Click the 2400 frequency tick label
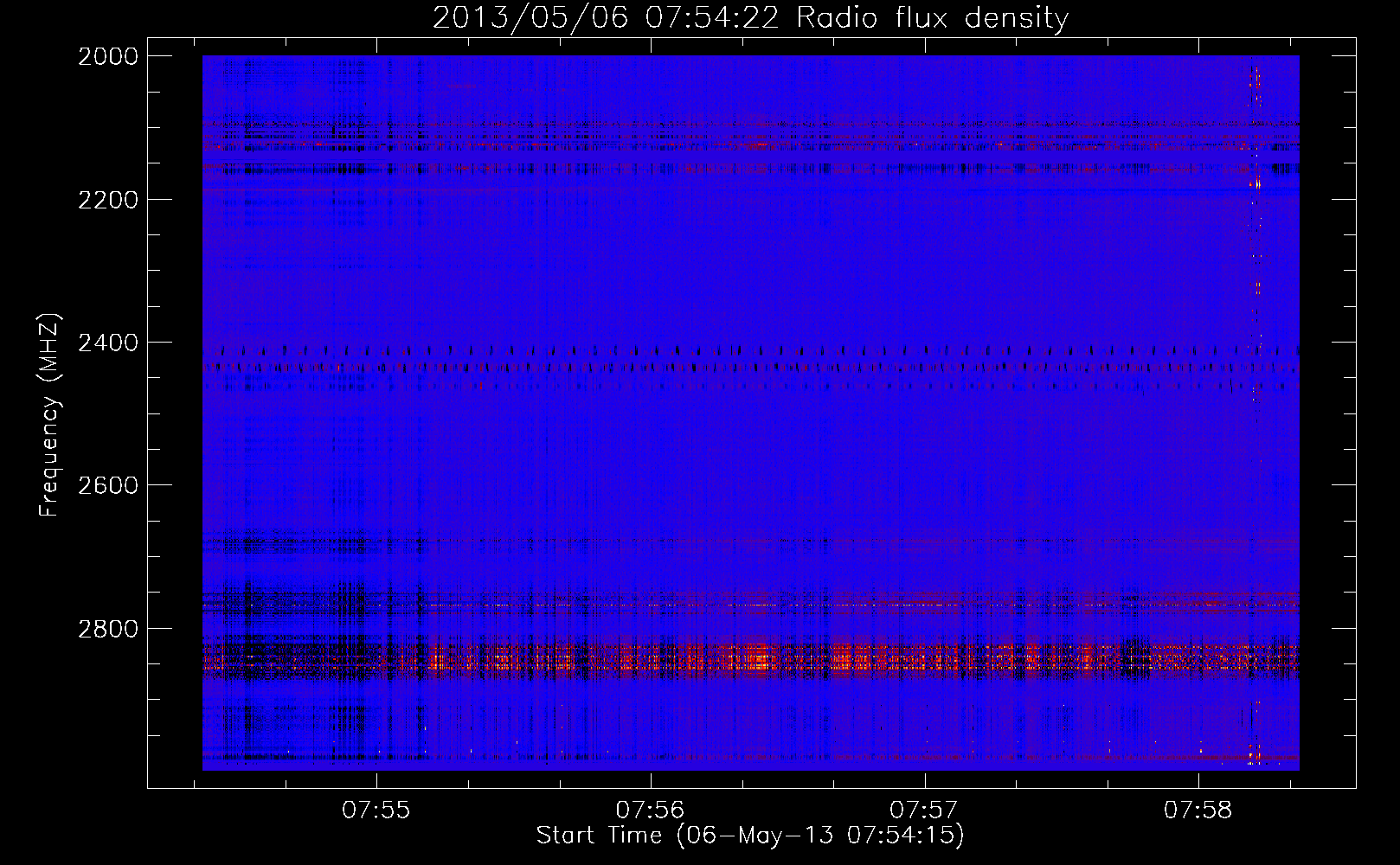The image size is (1400, 865). point(108,343)
